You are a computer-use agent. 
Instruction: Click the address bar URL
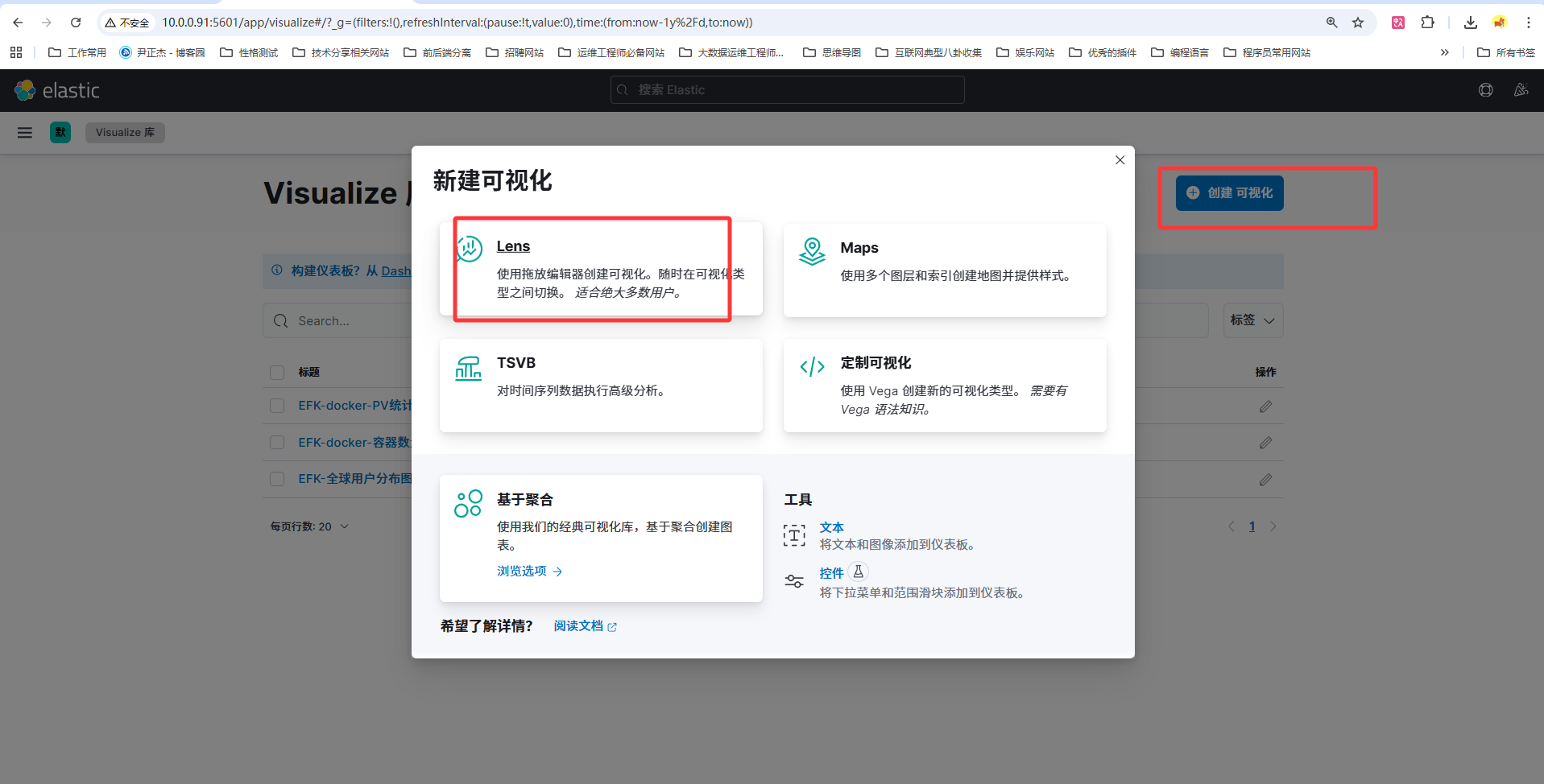click(457, 23)
